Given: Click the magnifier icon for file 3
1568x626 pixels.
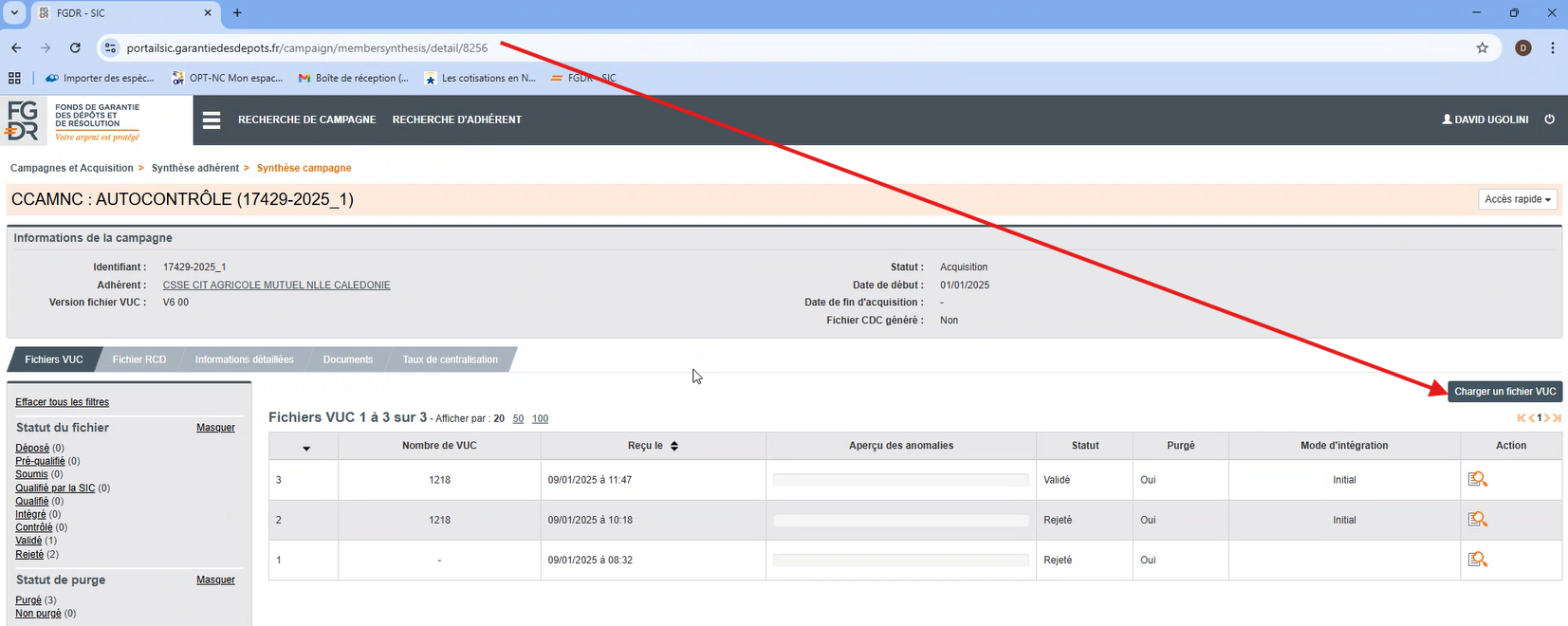Looking at the screenshot, I should pyautogui.click(x=1477, y=480).
